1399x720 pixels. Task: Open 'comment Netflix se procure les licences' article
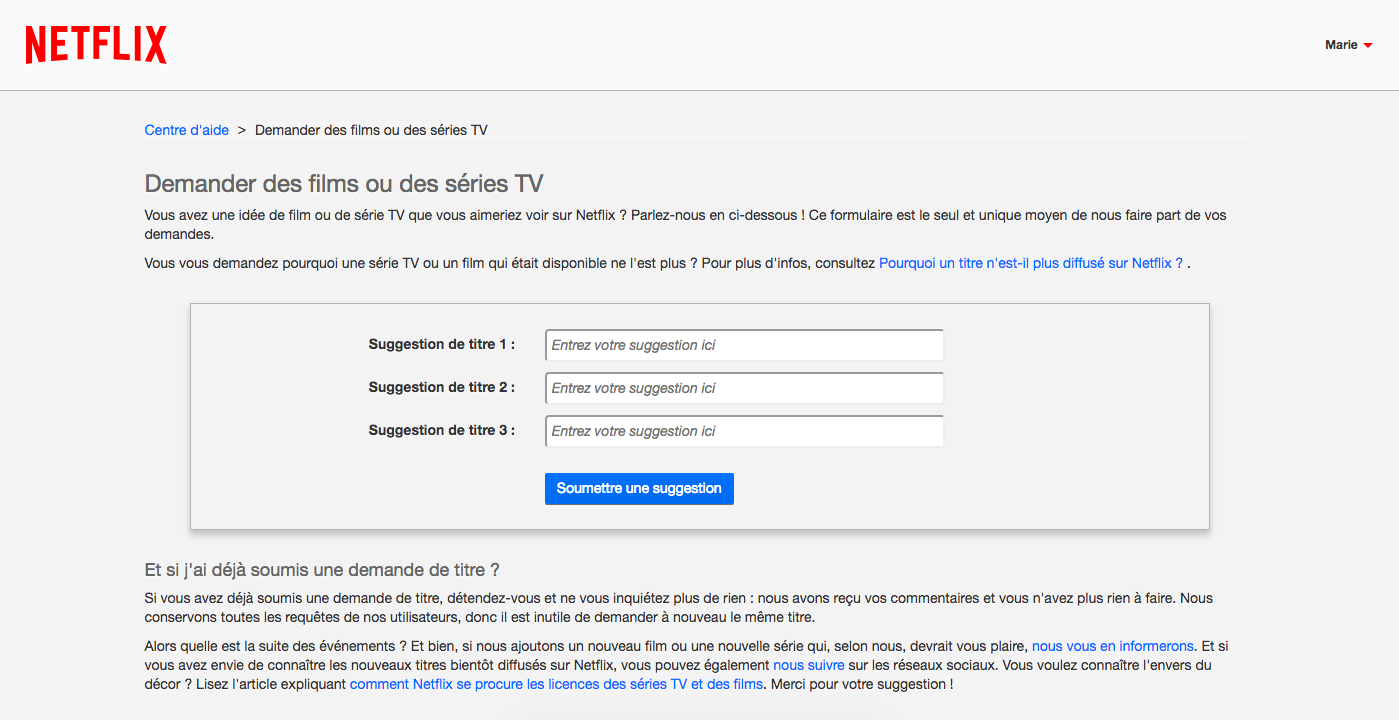pyautogui.click(x=557, y=684)
